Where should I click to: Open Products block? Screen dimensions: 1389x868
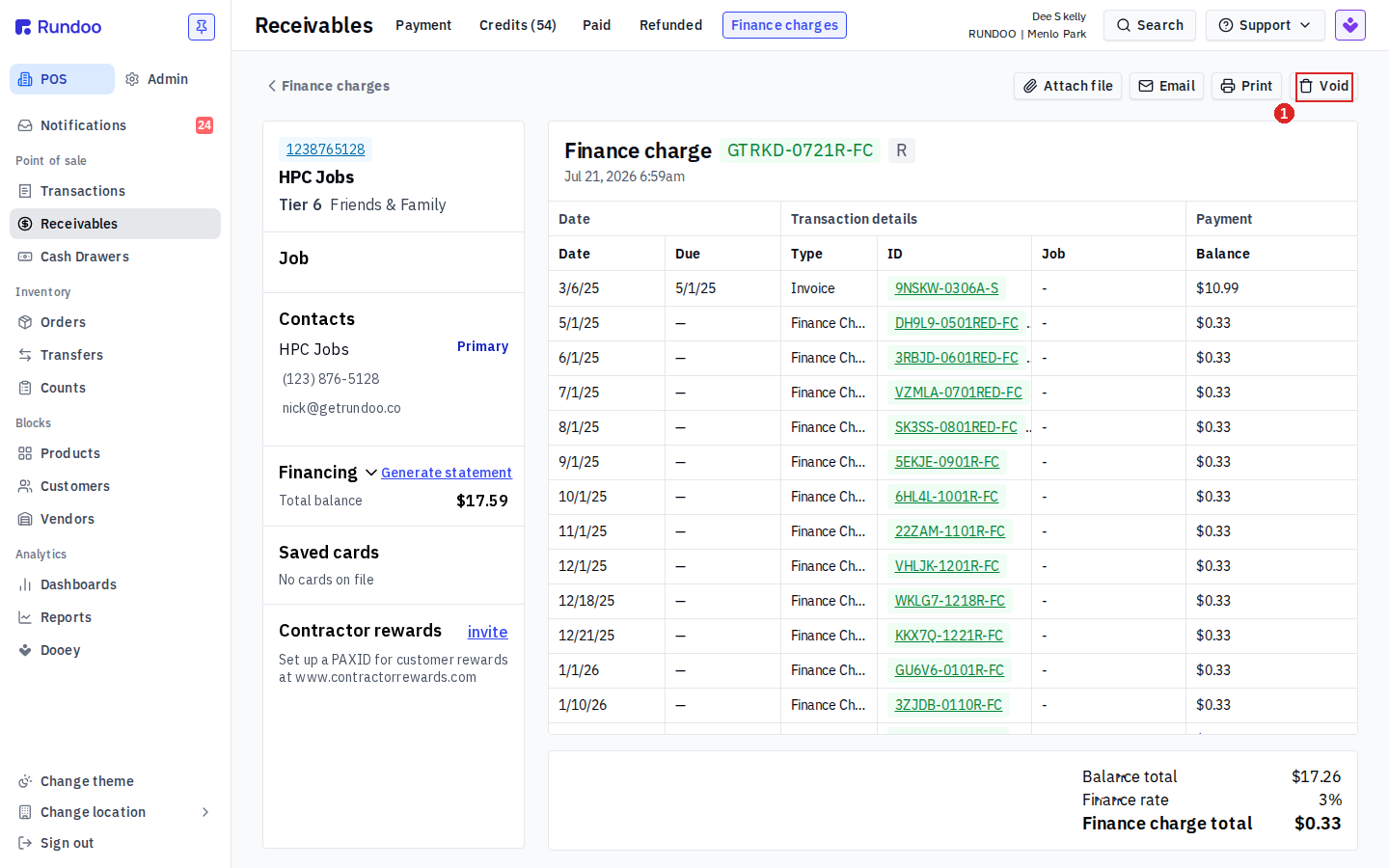pos(116,453)
